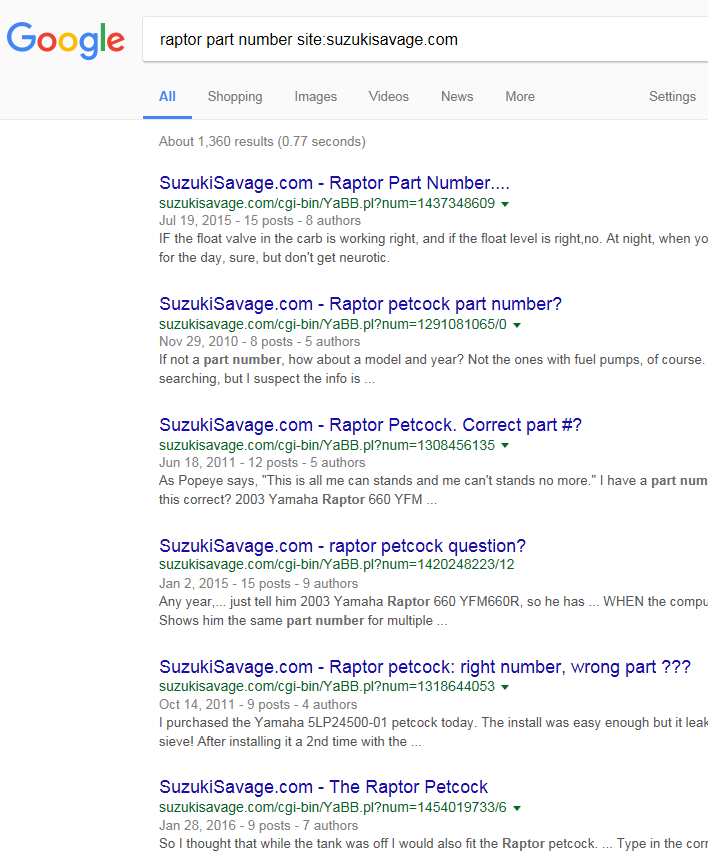Screen dimensions: 708x852
Task: Switch to the Shopping tab
Action: point(235,97)
